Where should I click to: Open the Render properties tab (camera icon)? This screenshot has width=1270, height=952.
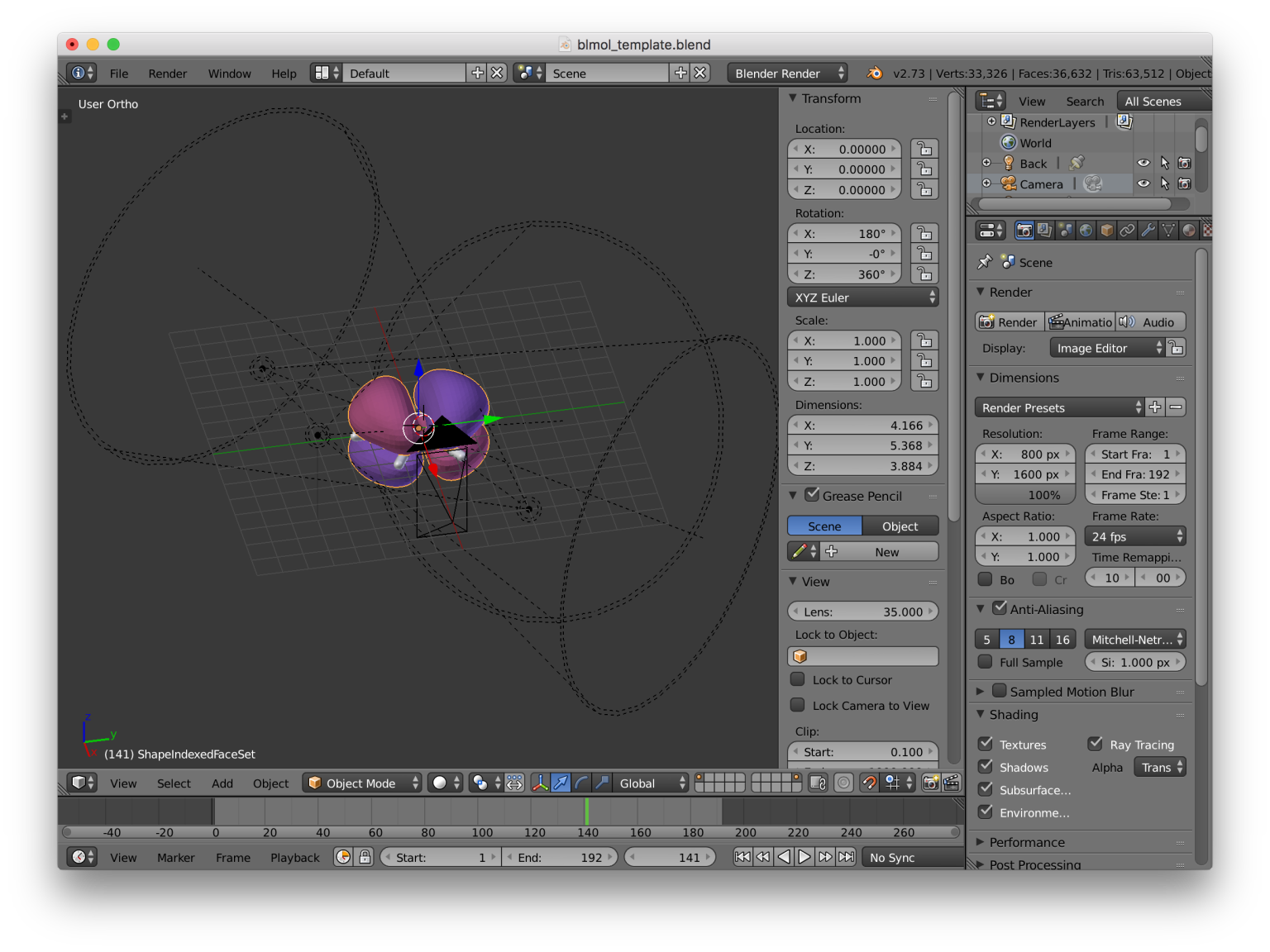click(x=1024, y=230)
